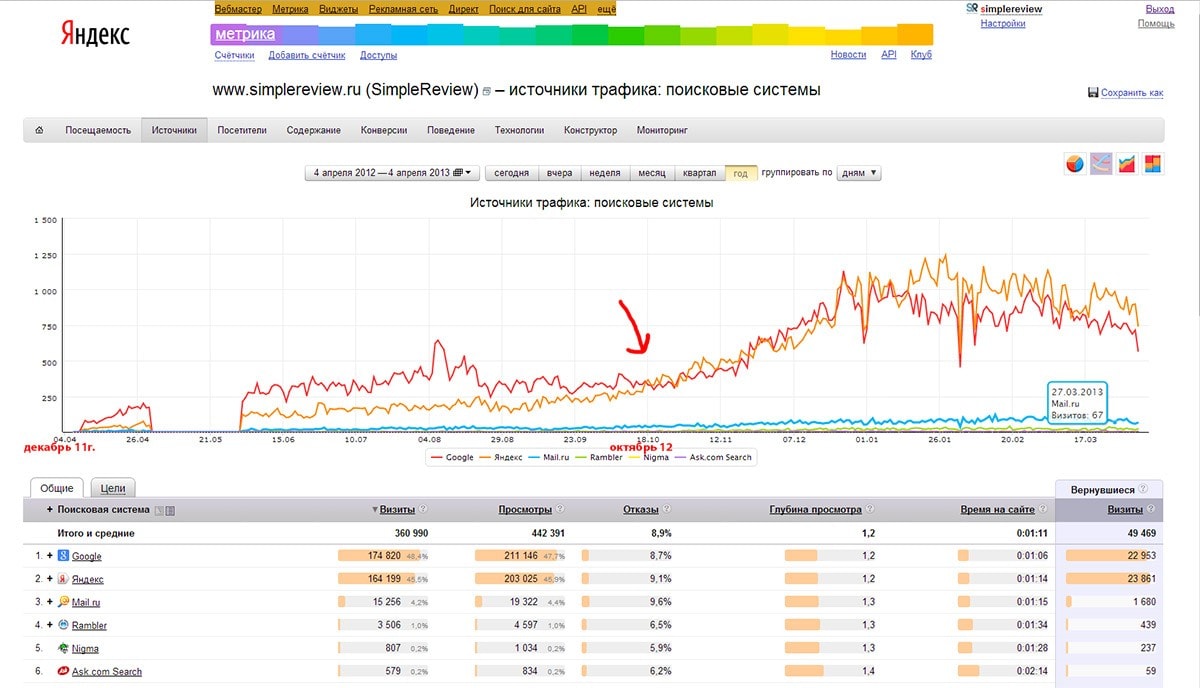Image resolution: width=1200 pixels, height=688 pixels.
Task: Open the date range picker dropdown
Action: (393, 173)
